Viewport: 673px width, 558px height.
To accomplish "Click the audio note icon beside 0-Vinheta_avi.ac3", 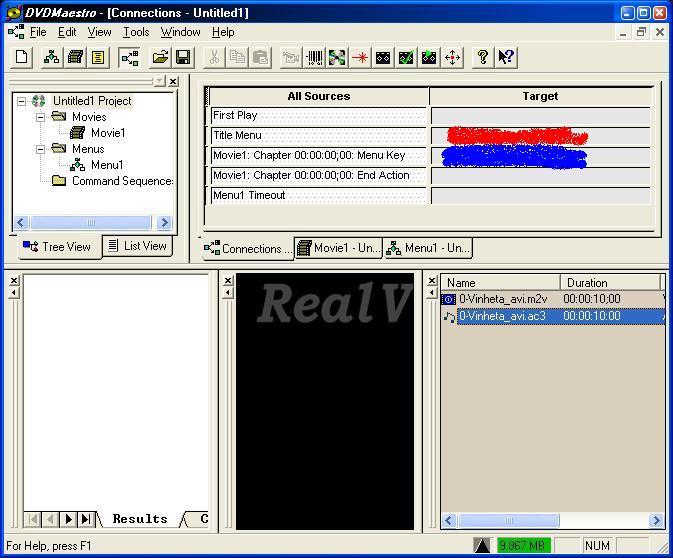I will (449, 317).
